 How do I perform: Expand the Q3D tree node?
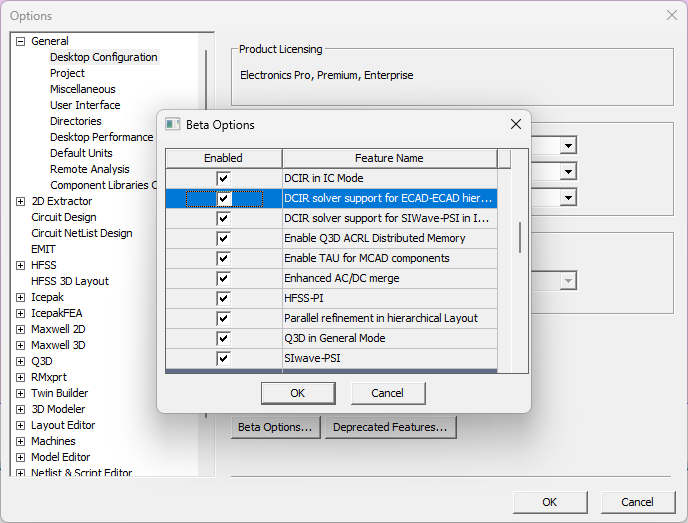click(20, 362)
